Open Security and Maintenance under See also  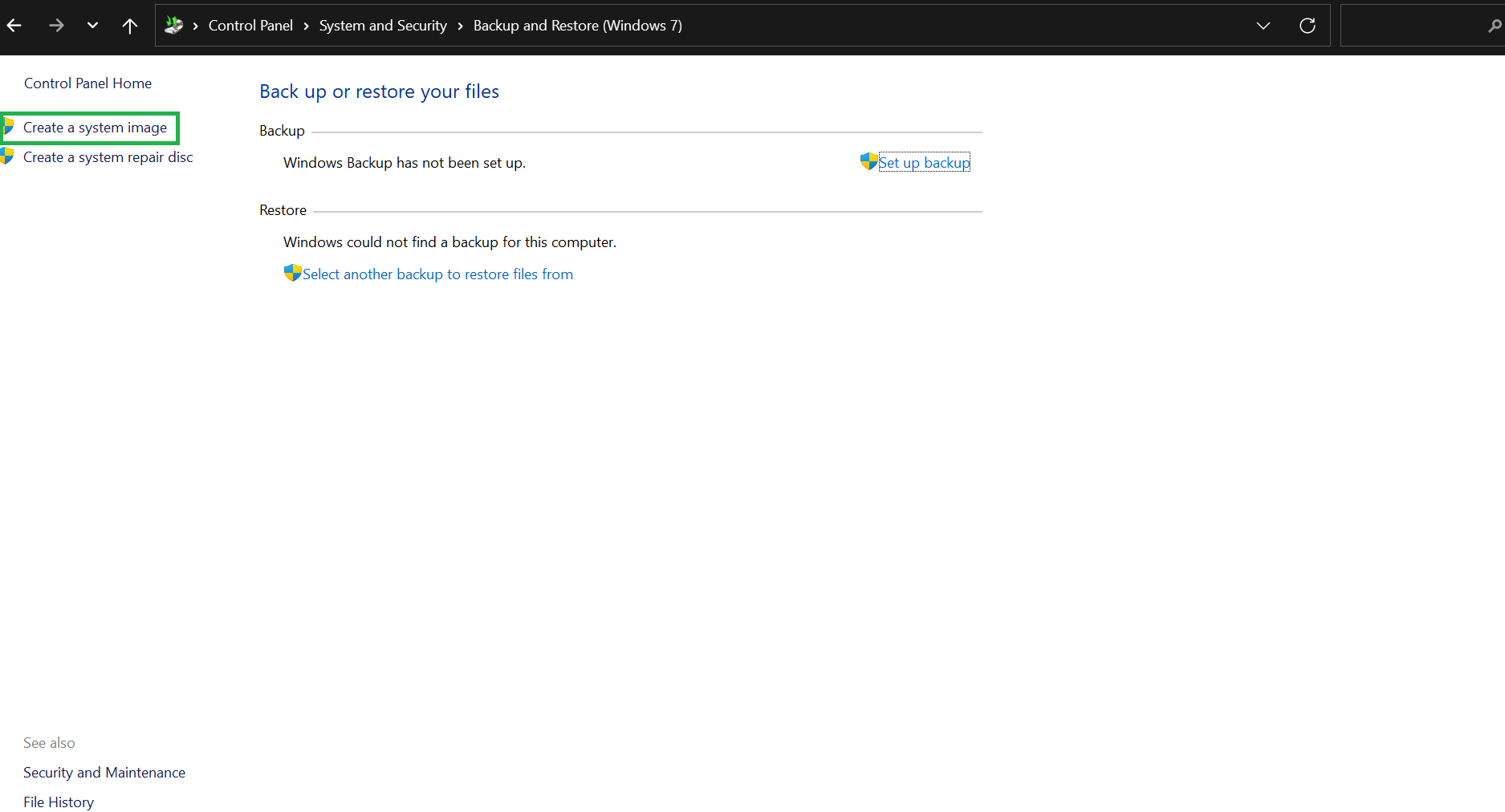104,773
